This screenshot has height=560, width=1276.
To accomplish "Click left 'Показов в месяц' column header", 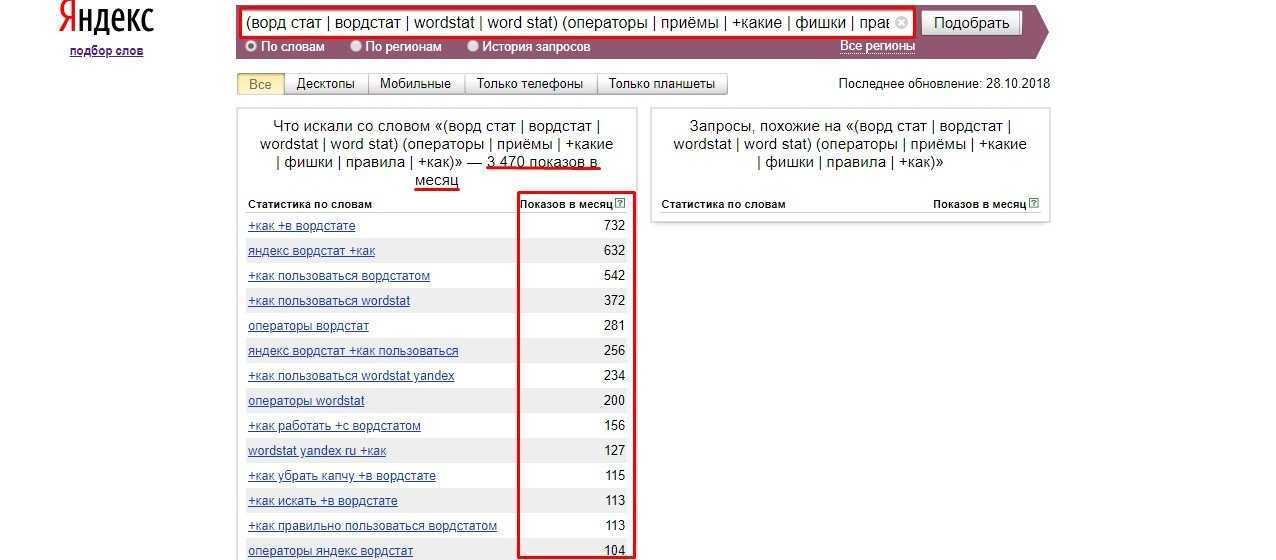I will point(566,204).
